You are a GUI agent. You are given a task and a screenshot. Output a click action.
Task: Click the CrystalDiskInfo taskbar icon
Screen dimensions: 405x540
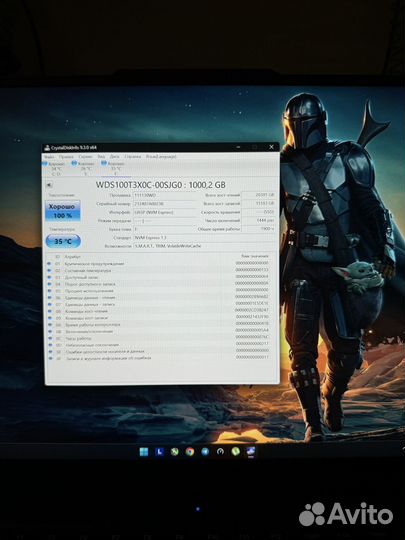[251, 451]
